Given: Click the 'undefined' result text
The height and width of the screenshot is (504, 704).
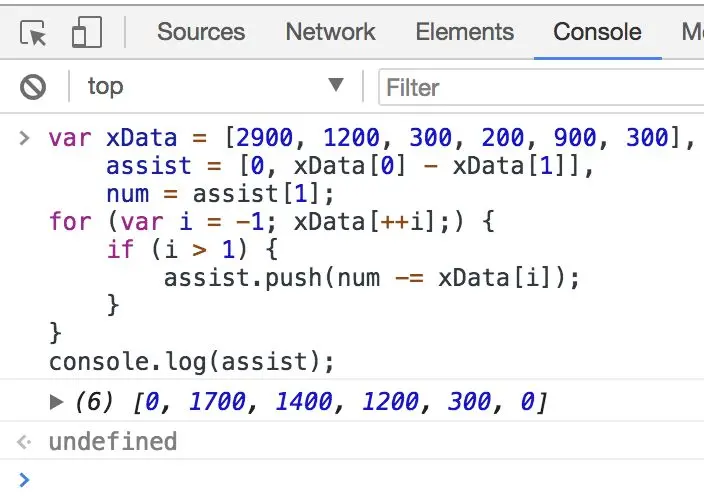Looking at the screenshot, I should [112, 441].
